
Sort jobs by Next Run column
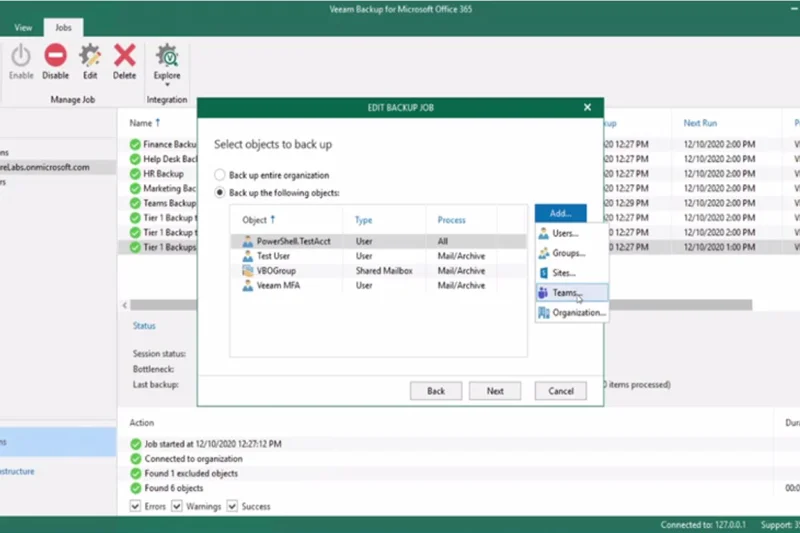pyautogui.click(x=700, y=123)
